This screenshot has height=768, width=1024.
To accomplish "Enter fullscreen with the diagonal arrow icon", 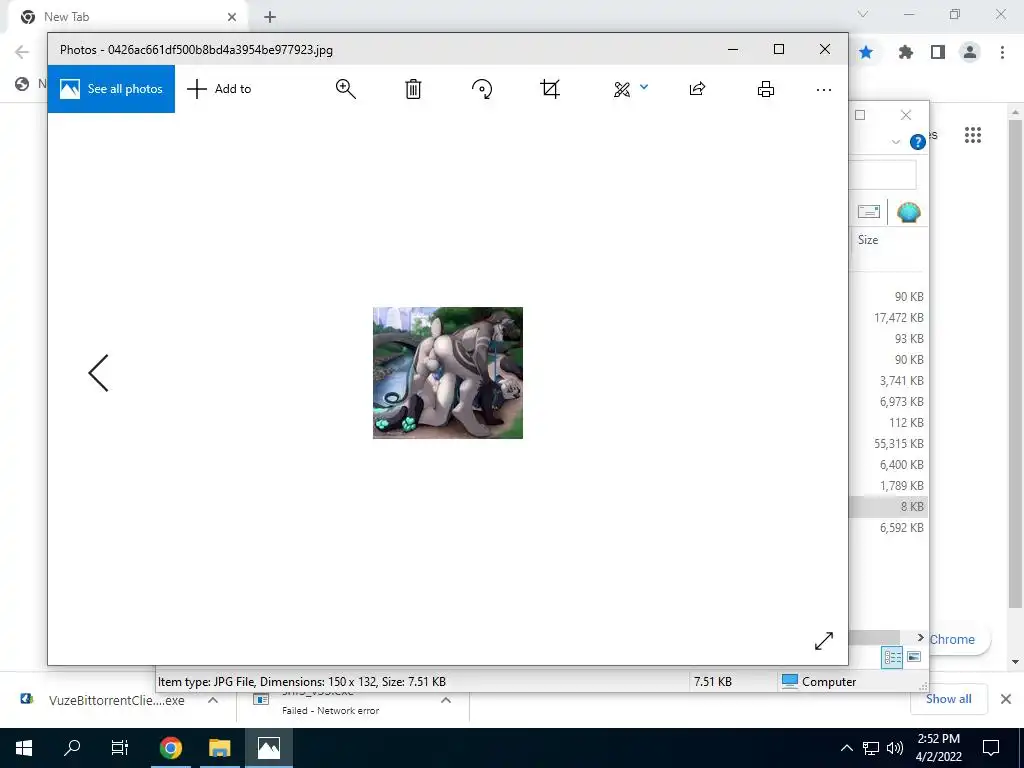I will click(824, 641).
